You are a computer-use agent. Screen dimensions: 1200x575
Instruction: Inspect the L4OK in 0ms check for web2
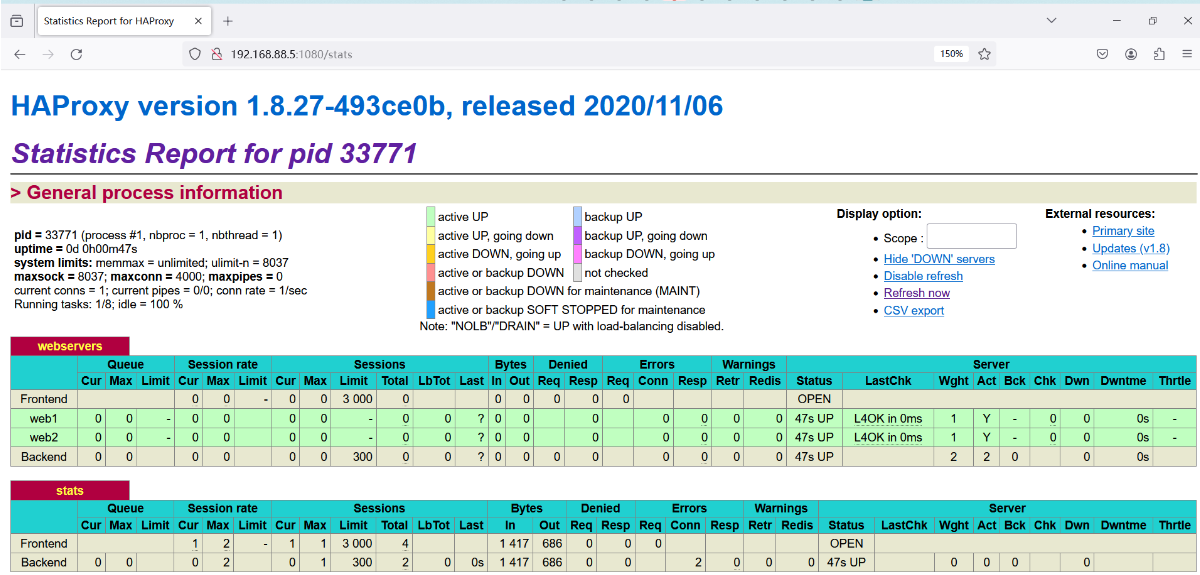[x=888, y=437]
